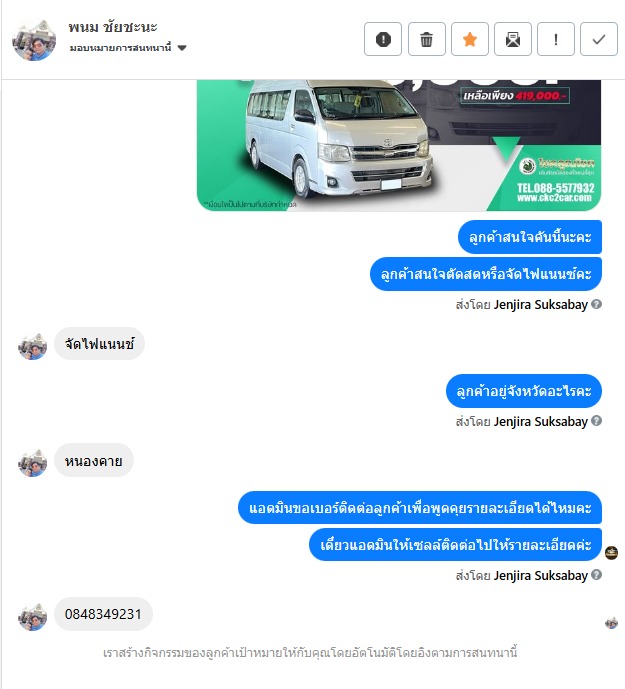This screenshot has width=625, height=689.
Task: Click customer avatar beside จัดไฟแนนซ์ message
Action: (33, 347)
